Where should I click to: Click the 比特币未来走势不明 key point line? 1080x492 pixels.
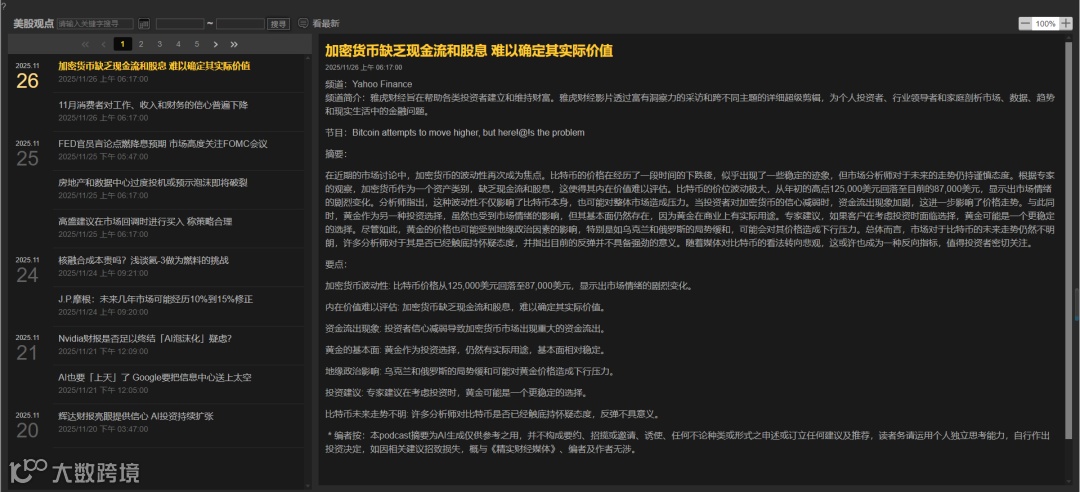(493, 414)
